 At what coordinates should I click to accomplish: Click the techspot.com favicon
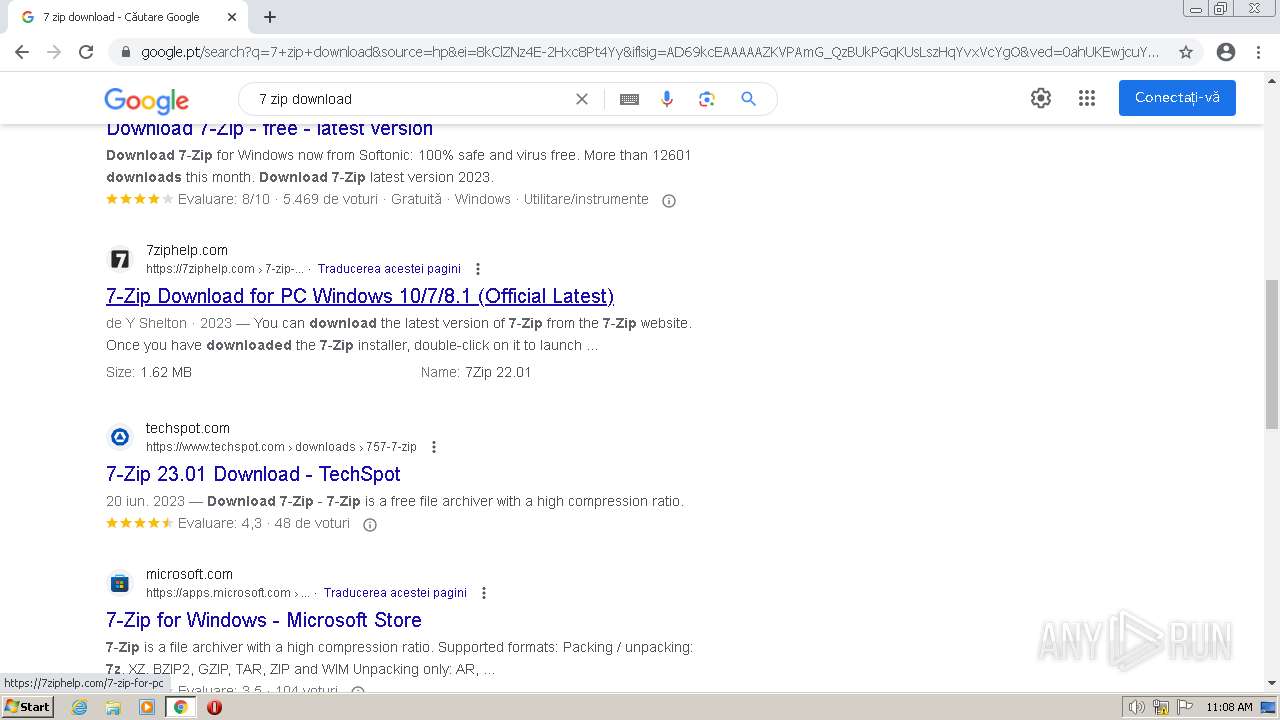(x=120, y=437)
